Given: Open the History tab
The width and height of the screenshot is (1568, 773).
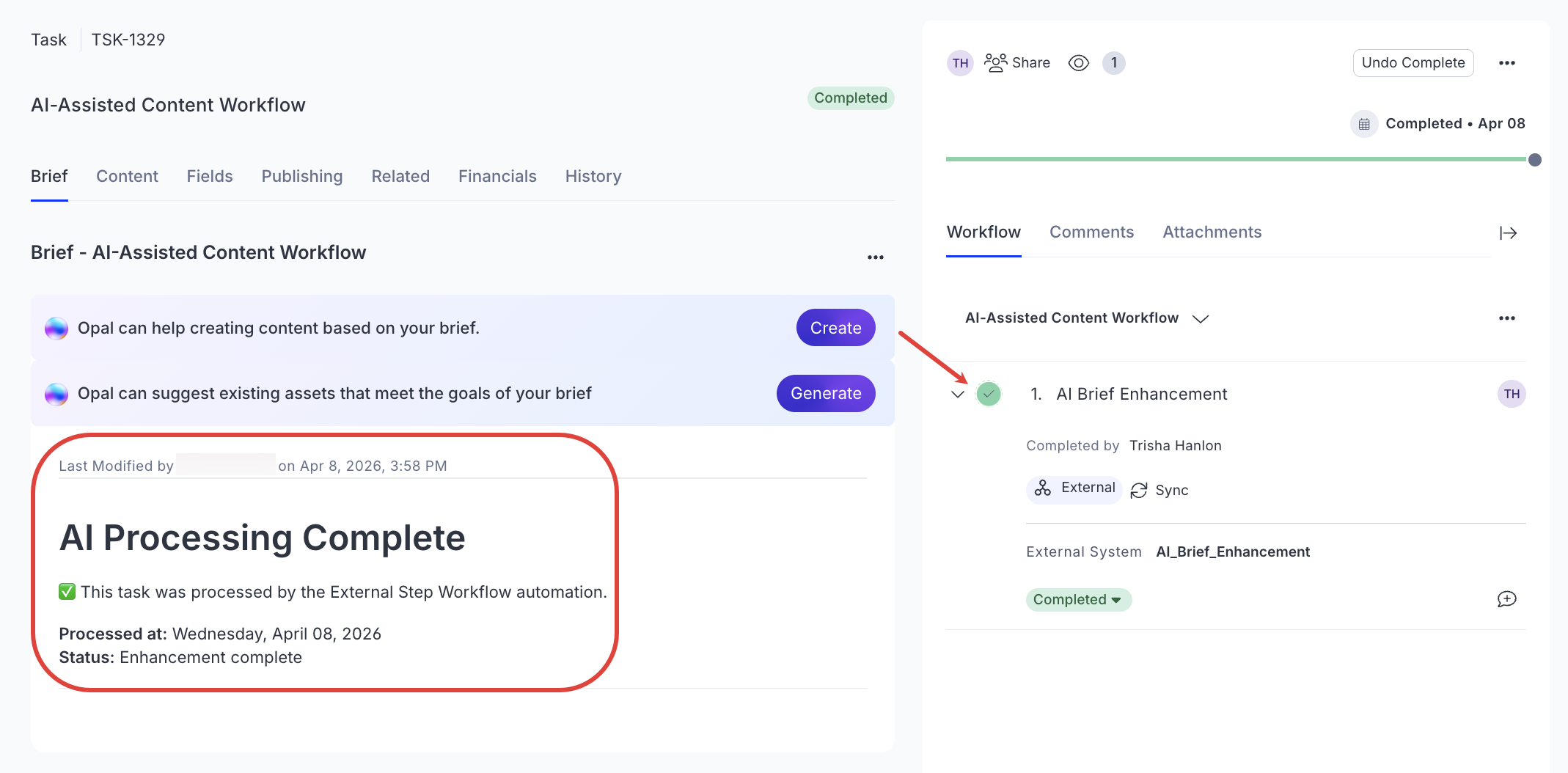Looking at the screenshot, I should tap(593, 176).
